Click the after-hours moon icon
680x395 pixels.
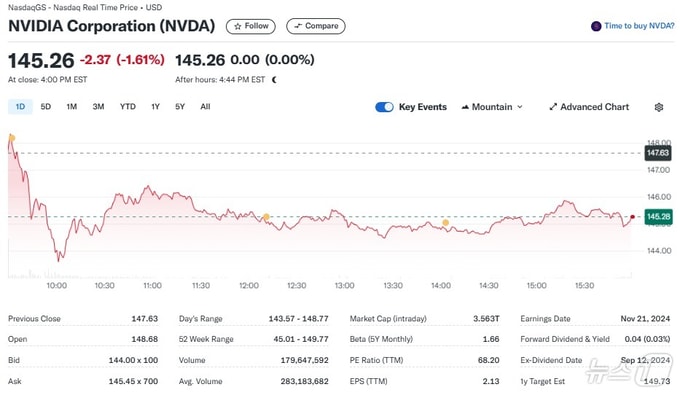(x=274, y=80)
